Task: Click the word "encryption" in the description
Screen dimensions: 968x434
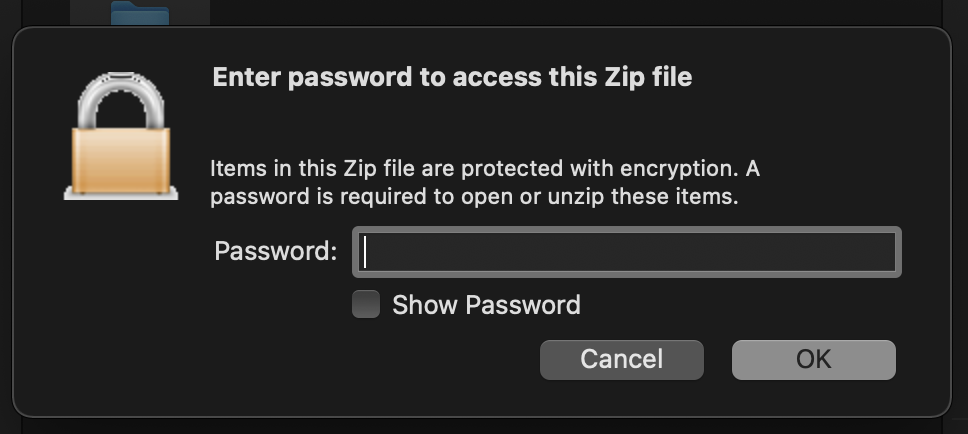Action: [678, 170]
